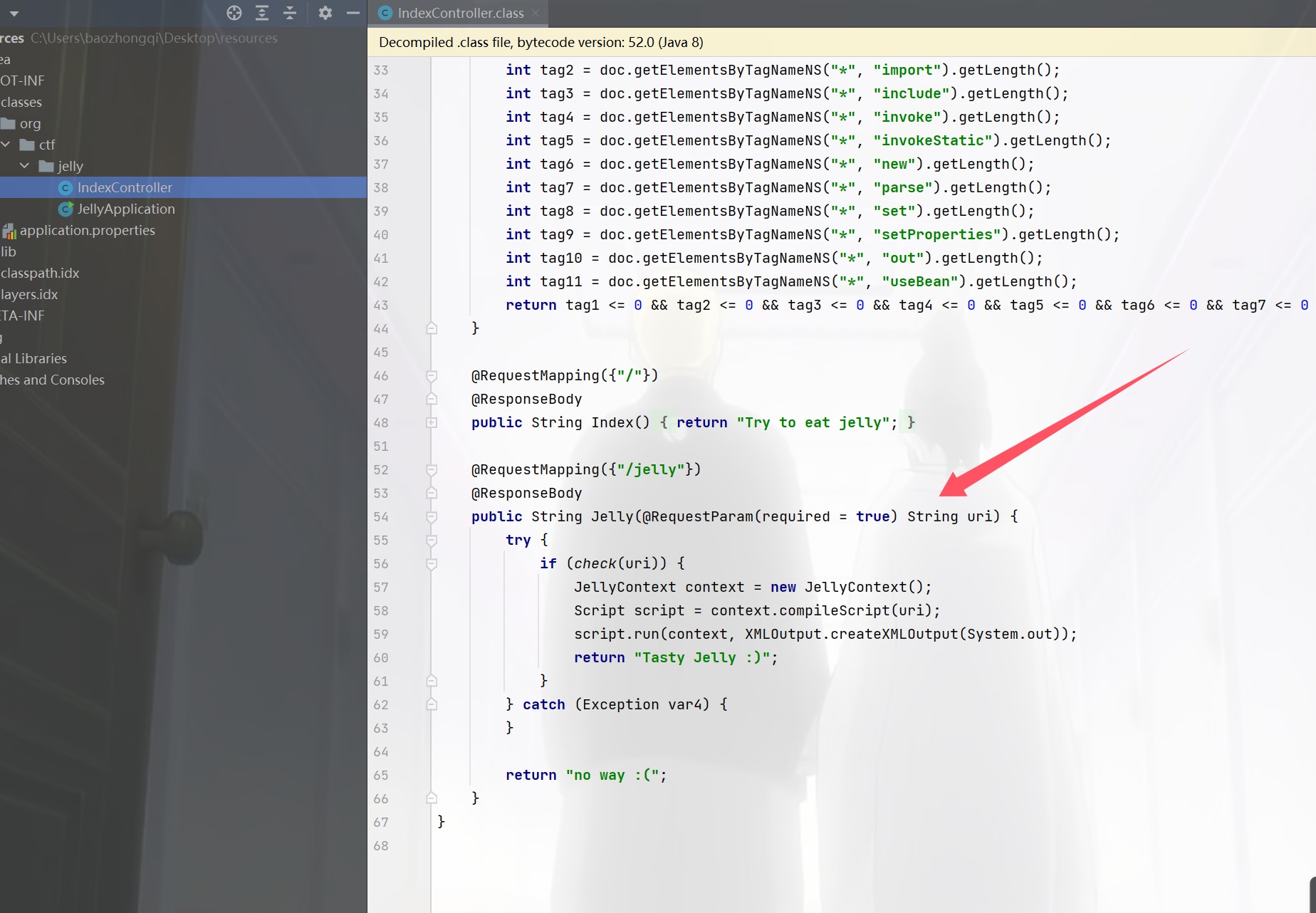1316x913 pixels.
Task: Collapse the jelly folder chevron
Action: pyautogui.click(x=25, y=166)
